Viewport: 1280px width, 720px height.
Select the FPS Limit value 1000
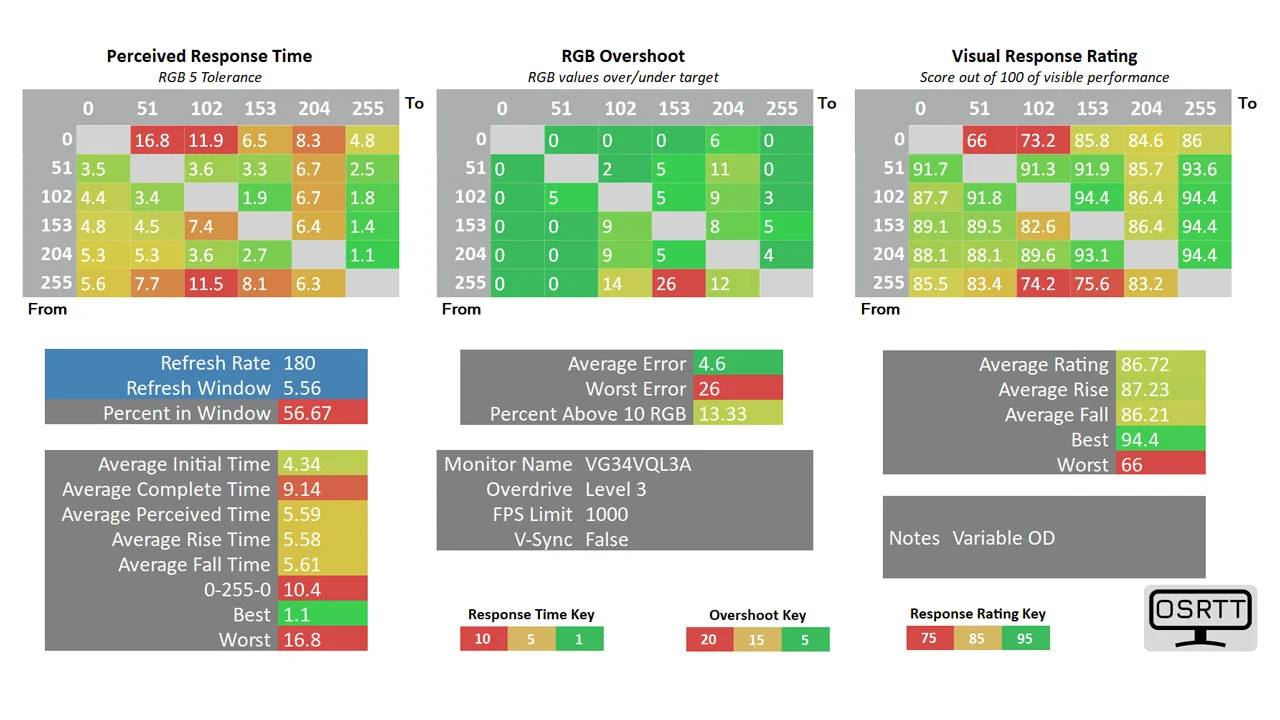607,515
